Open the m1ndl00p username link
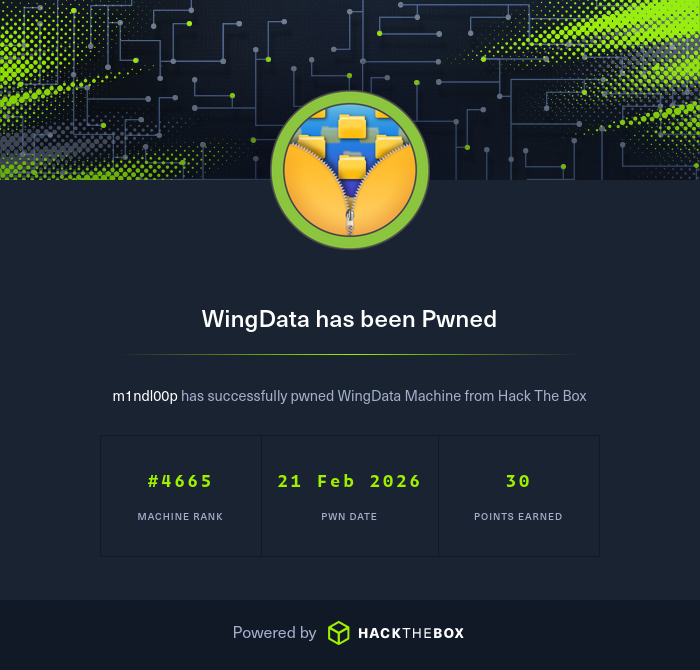The image size is (700, 670). pyautogui.click(x=145, y=396)
